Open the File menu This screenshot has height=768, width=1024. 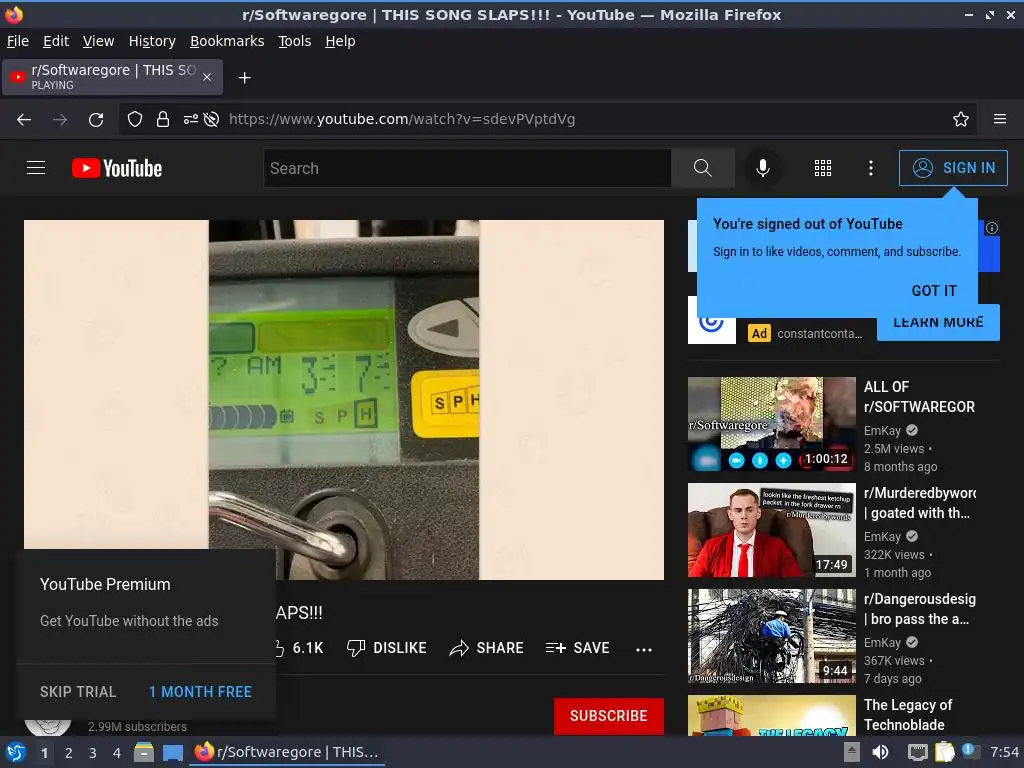coord(18,41)
